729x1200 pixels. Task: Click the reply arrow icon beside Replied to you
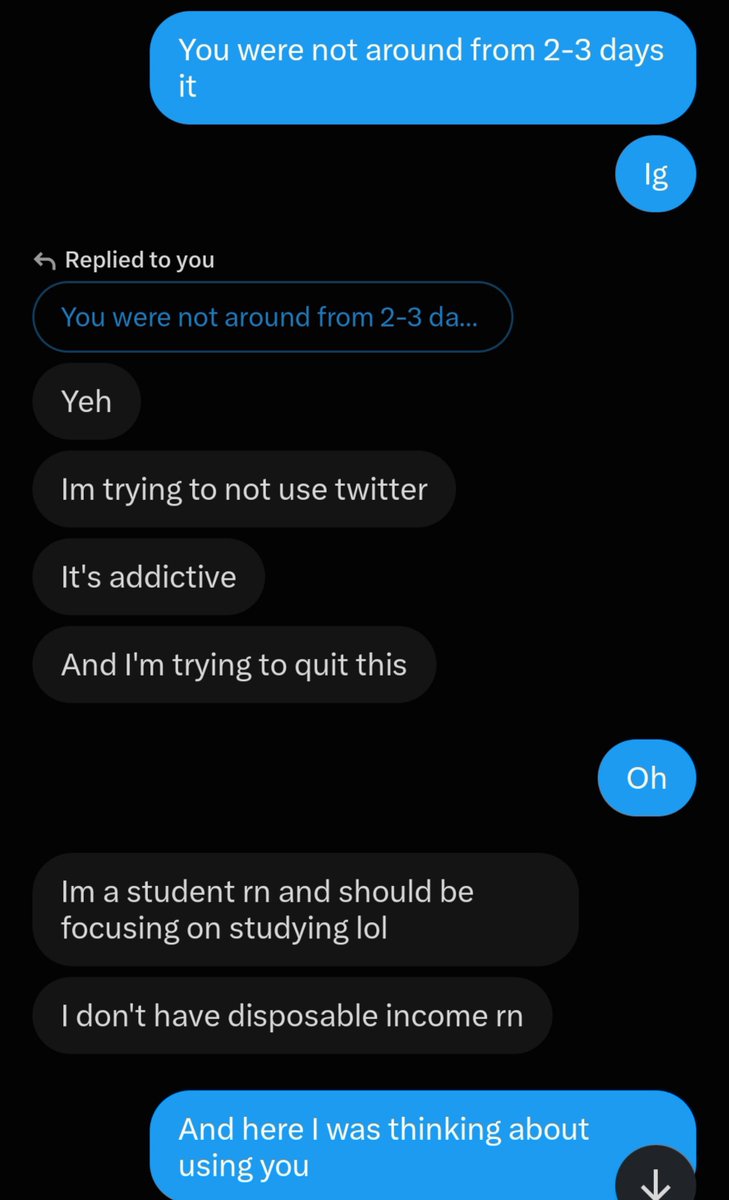point(44,261)
